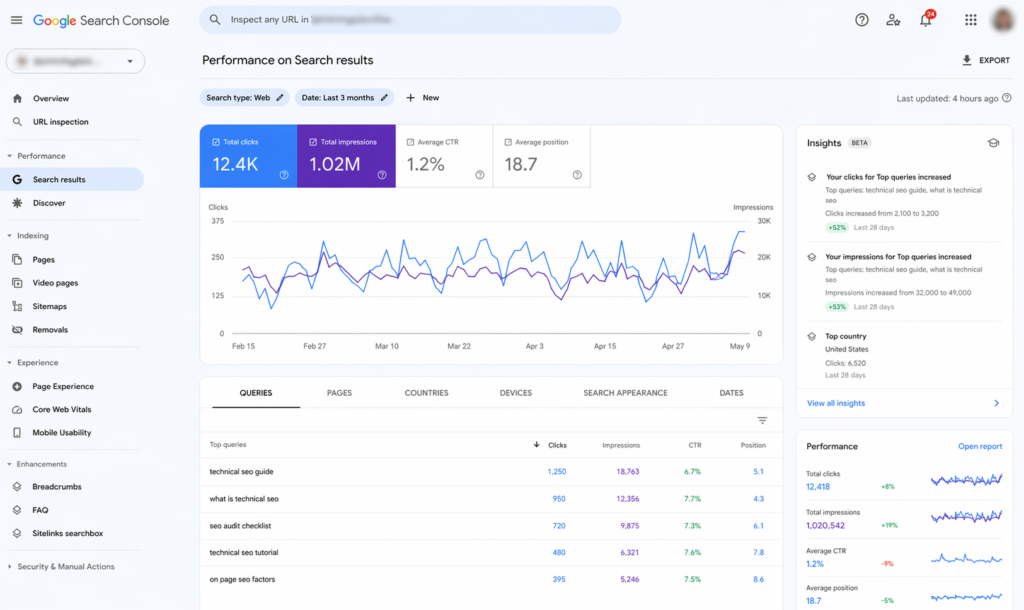
Task: Open the notifications bell
Action: [925, 20]
